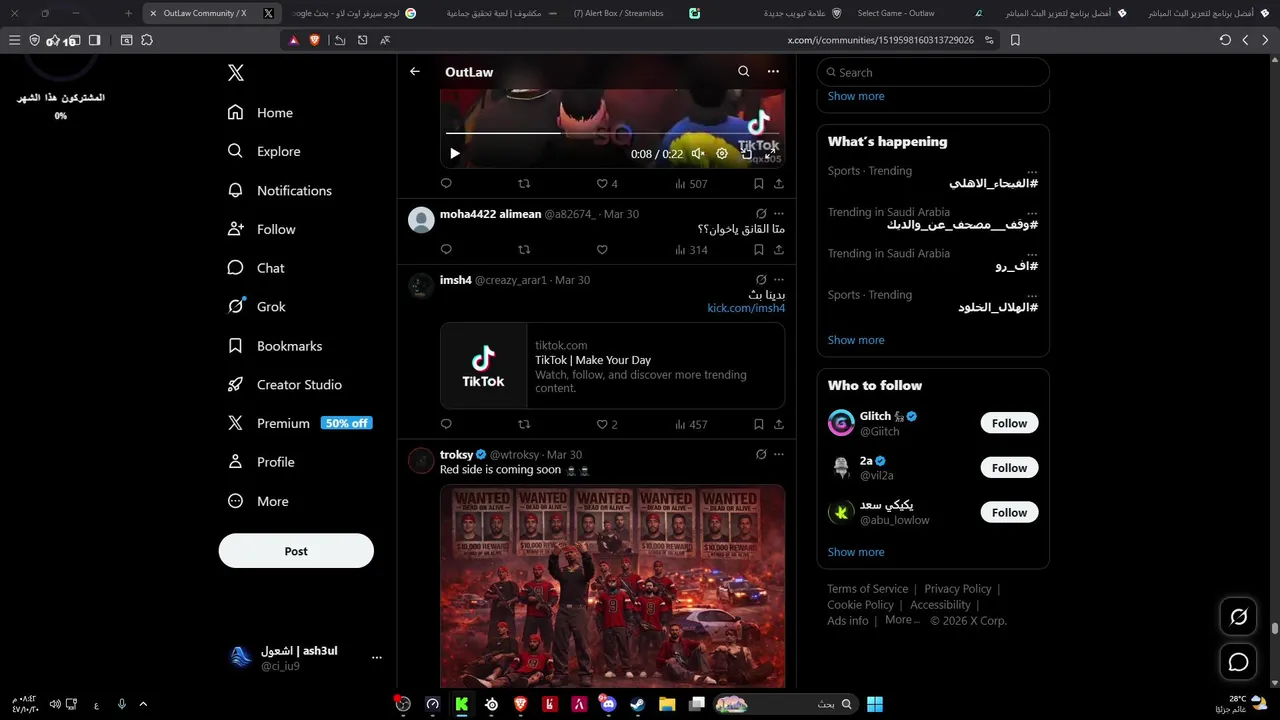Open more options on troksy post
The height and width of the screenshot is (720, 1280).
pyautogui.click(x=779, y=454)
